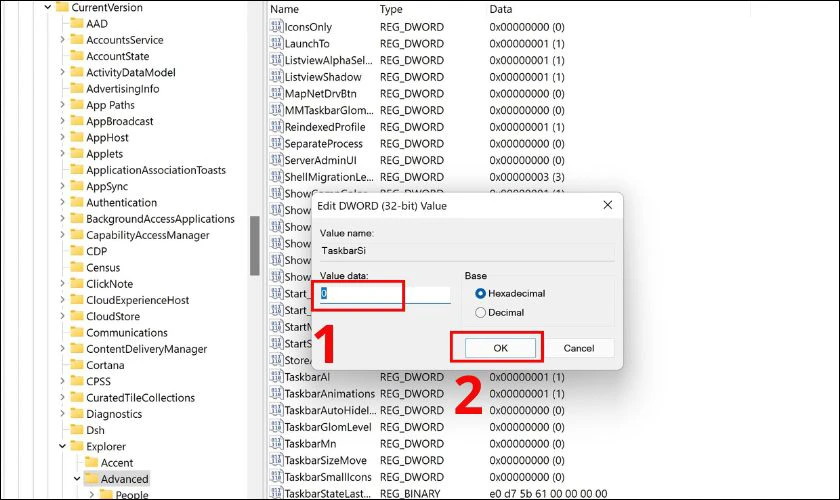Click the AccountState folder icon

(77, 56)
